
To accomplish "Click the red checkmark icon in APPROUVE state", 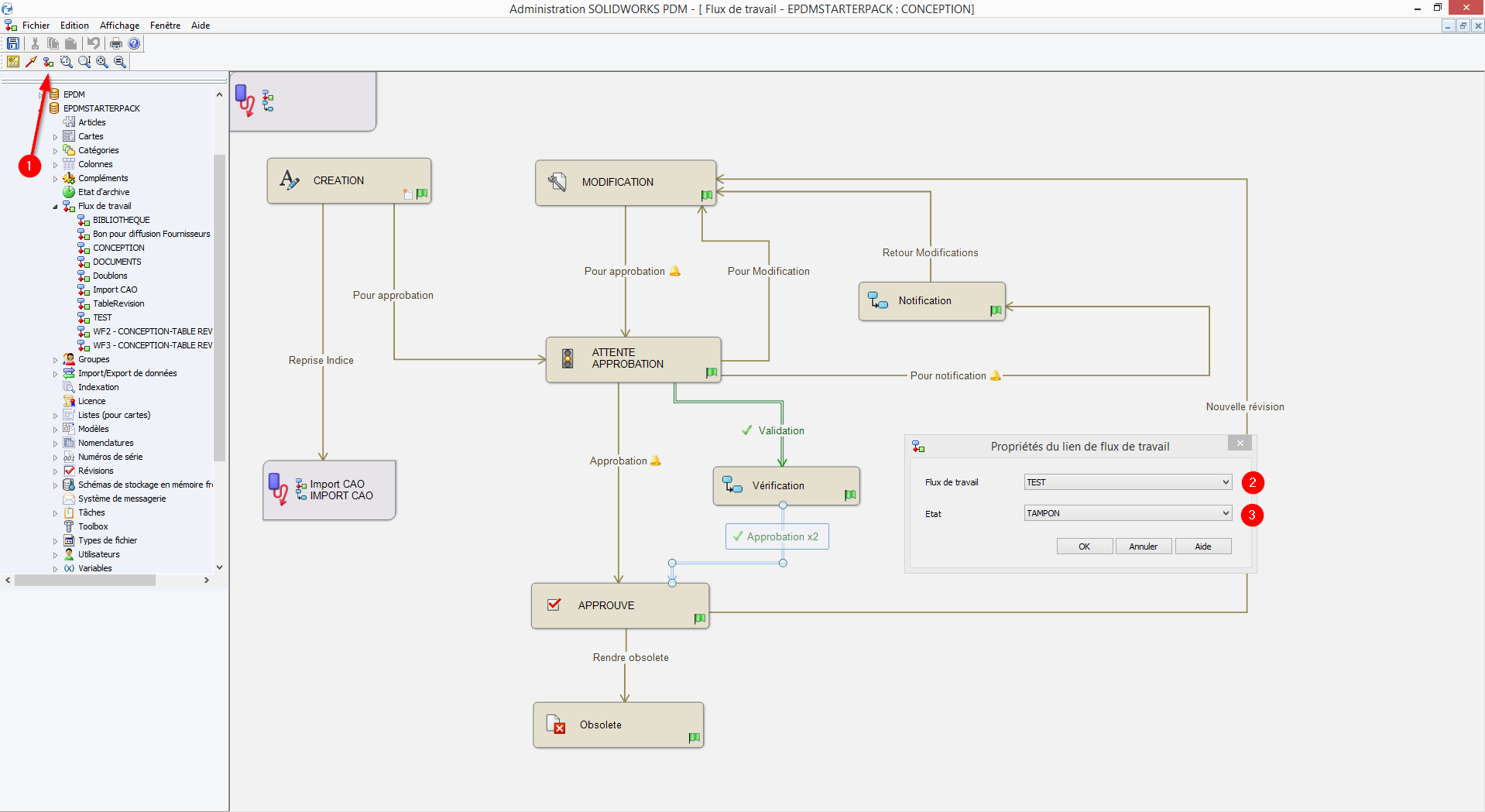I will 554,605.
